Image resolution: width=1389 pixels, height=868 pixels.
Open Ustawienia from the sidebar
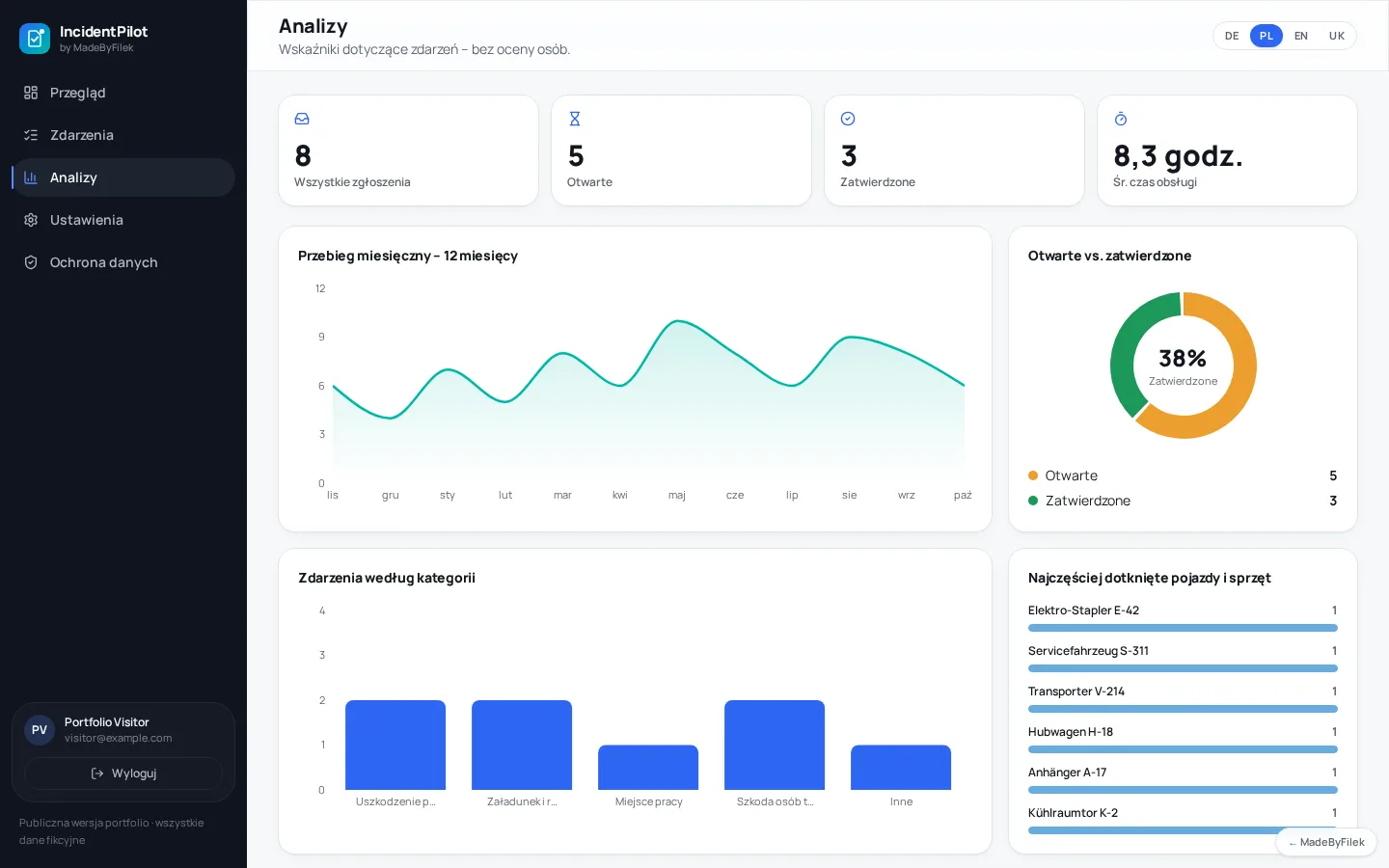123,220
